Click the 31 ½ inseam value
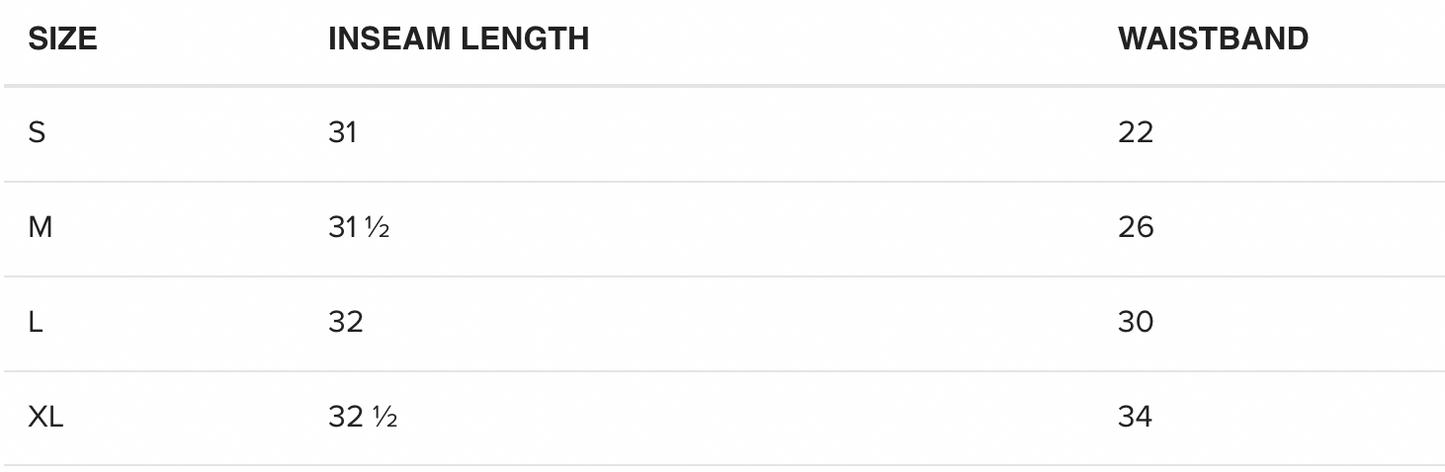Viewport: 1445px width, 472px height. [x=358, y=228]
